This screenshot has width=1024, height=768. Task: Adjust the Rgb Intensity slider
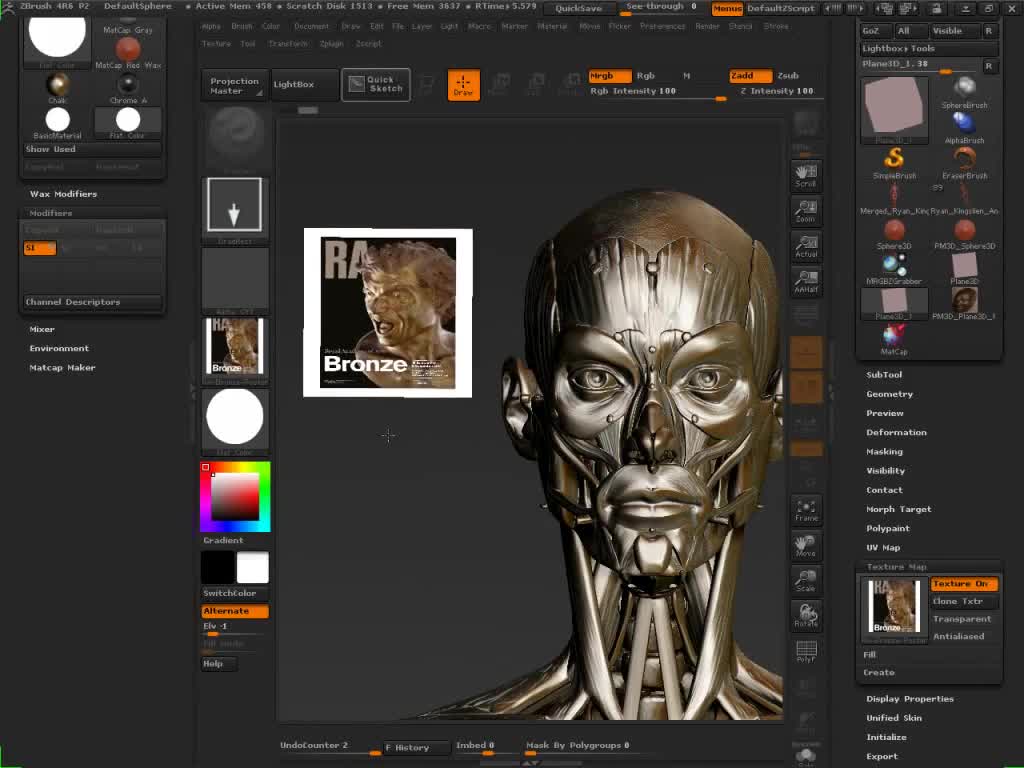(x=658, y=92)
